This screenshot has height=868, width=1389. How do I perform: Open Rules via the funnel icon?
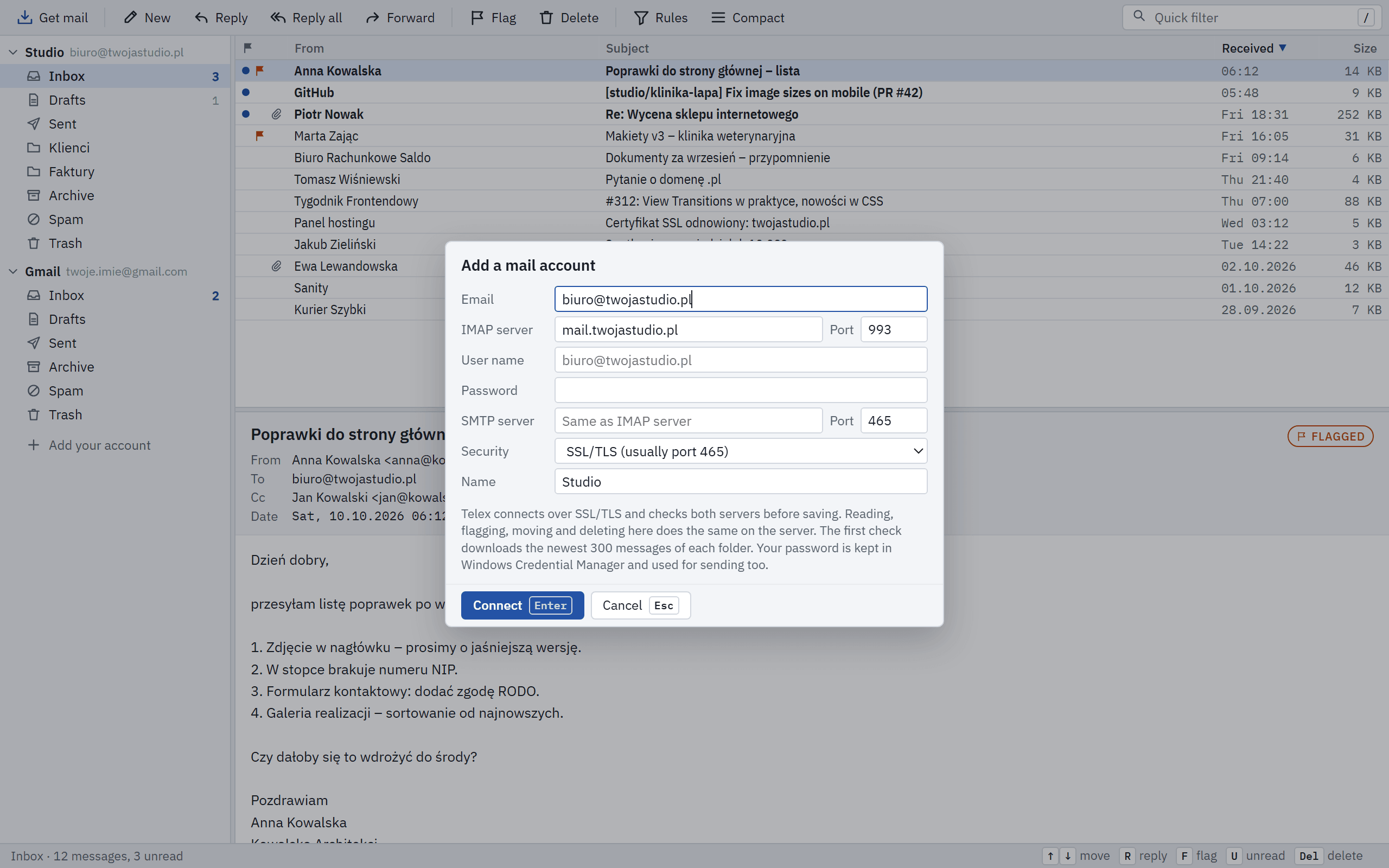(641, 18)
